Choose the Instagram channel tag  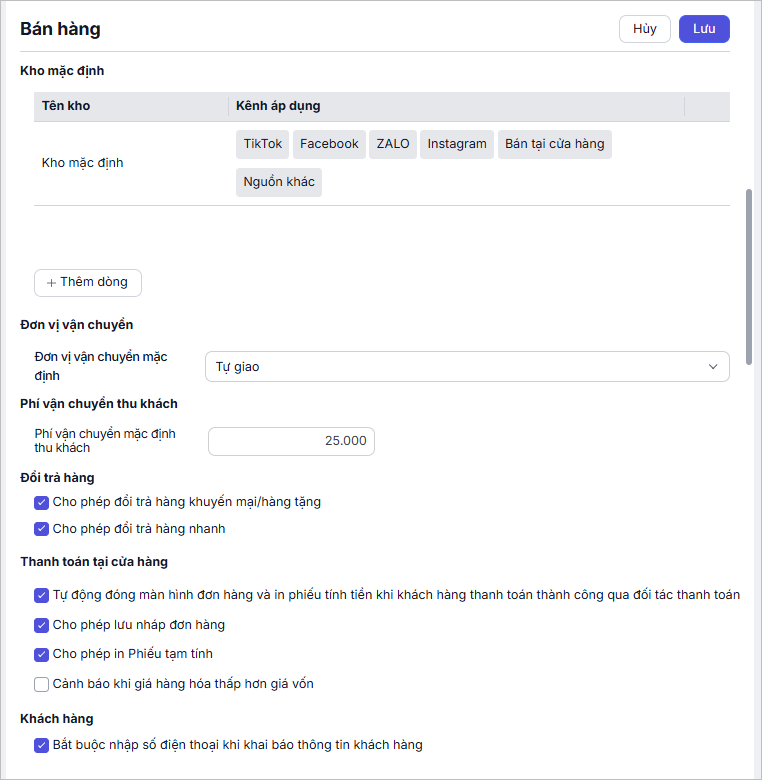pos(457,144)
